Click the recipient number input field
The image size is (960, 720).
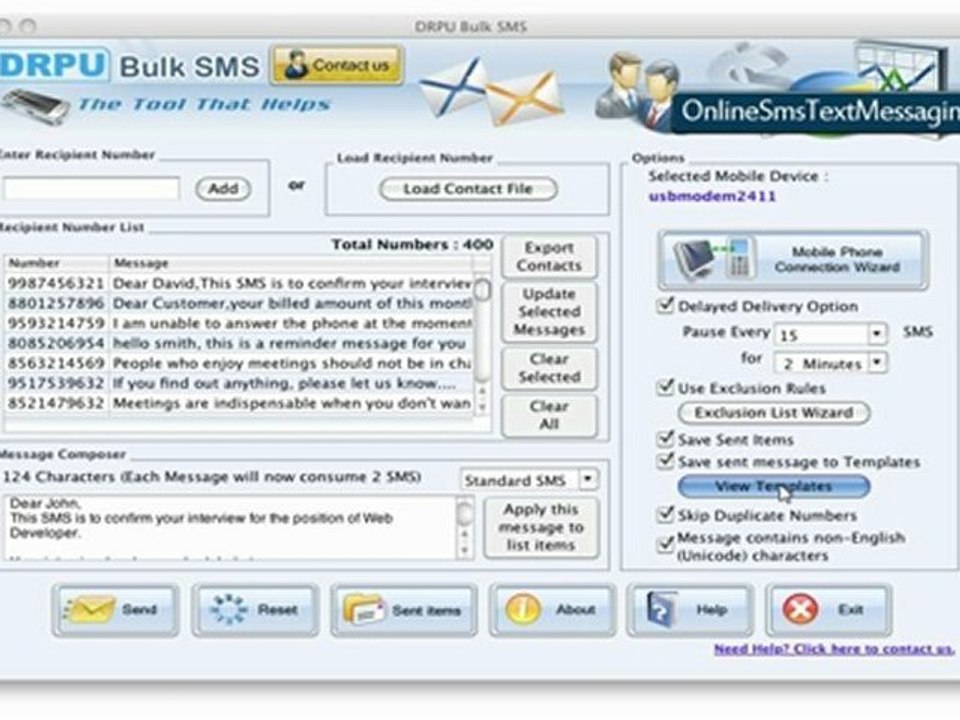click(x=92, y=188)
